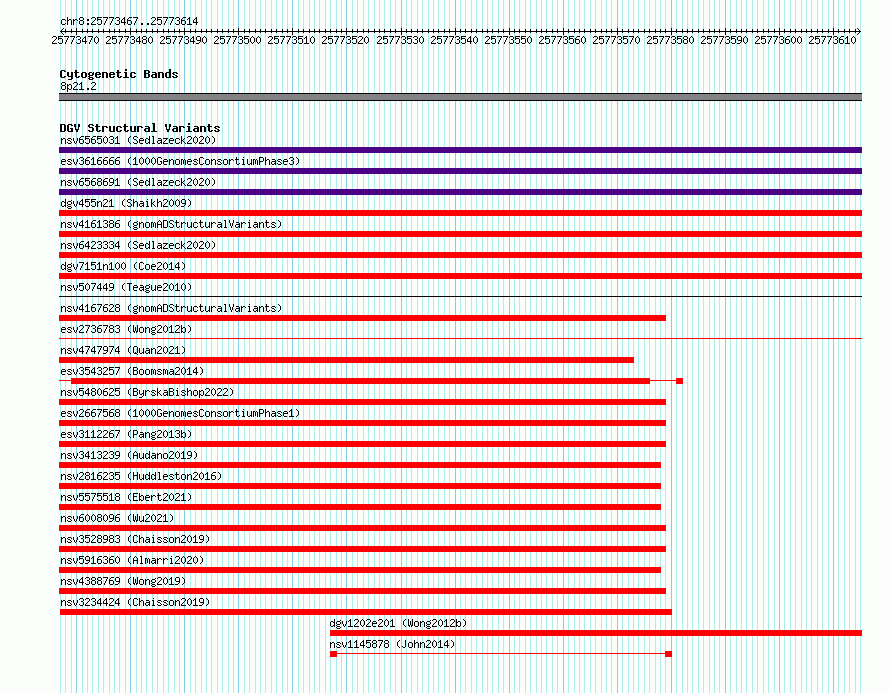890x693 pixels.
Task: Click the nsv507449 (Teague2010) label
Action: coord(126,287)
